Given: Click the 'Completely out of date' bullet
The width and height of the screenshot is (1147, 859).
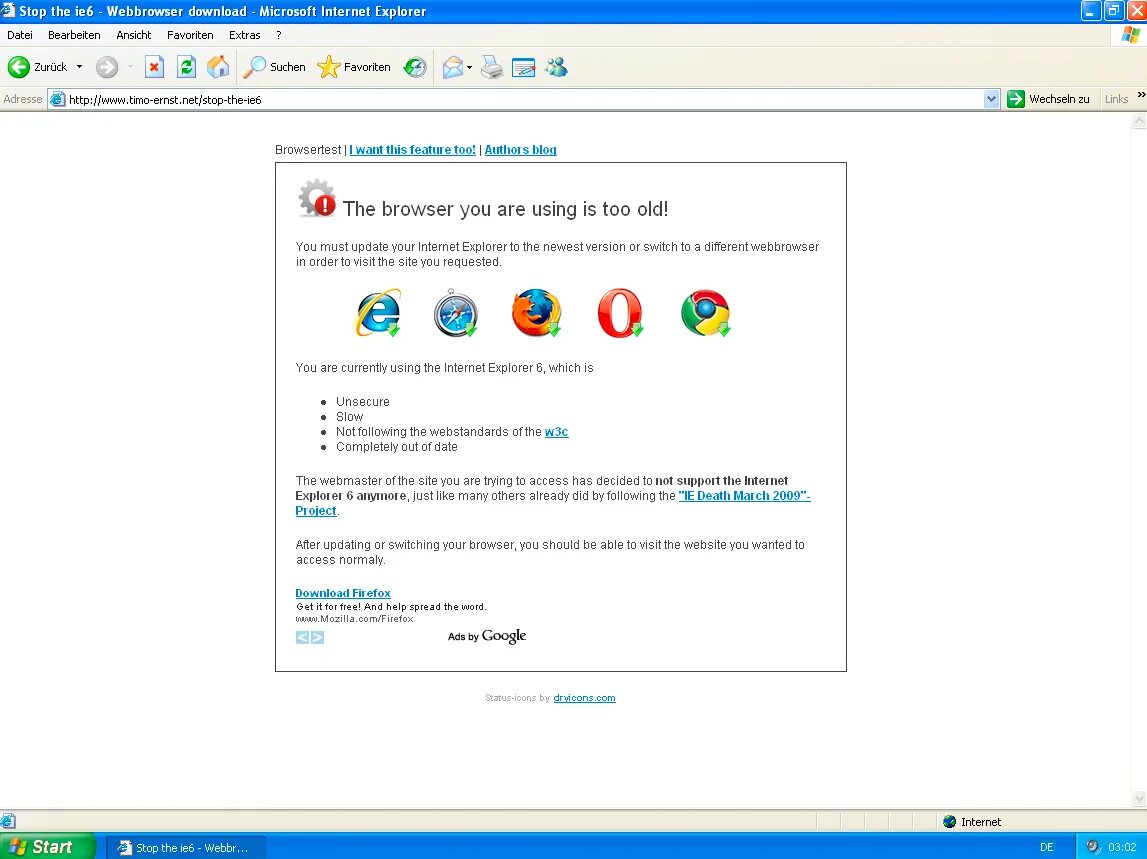Looking at the screenshot, I should (x=396, y=447).
